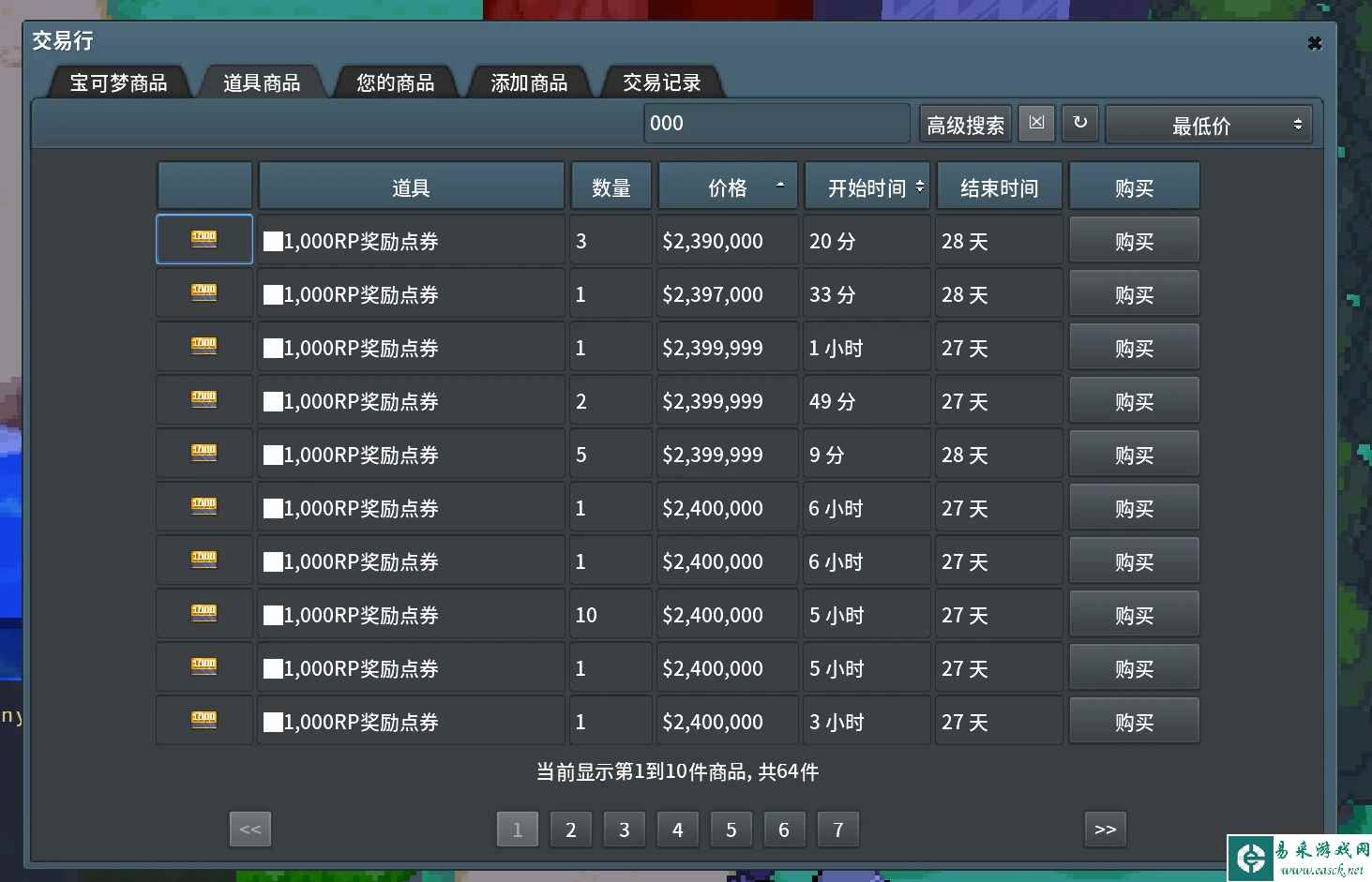Viewport: 1372px width, 882px height.
Task: Open the 添加商品 tab
Action: point(529,82)
